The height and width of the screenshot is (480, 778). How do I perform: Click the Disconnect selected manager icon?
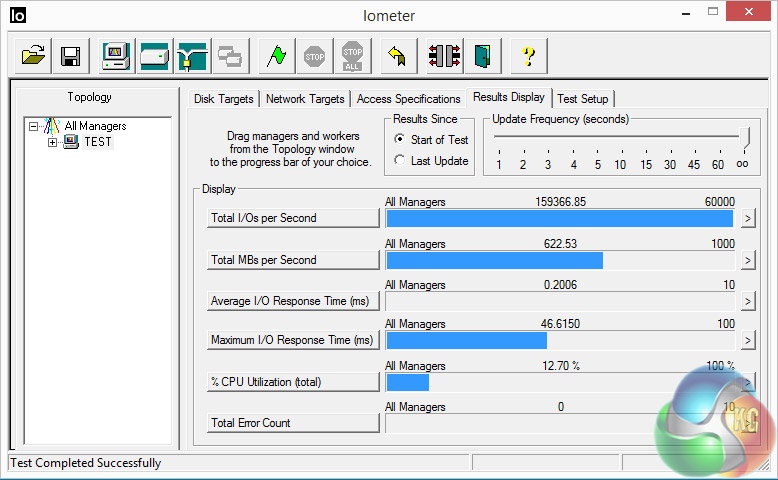(x=445, y=56)
